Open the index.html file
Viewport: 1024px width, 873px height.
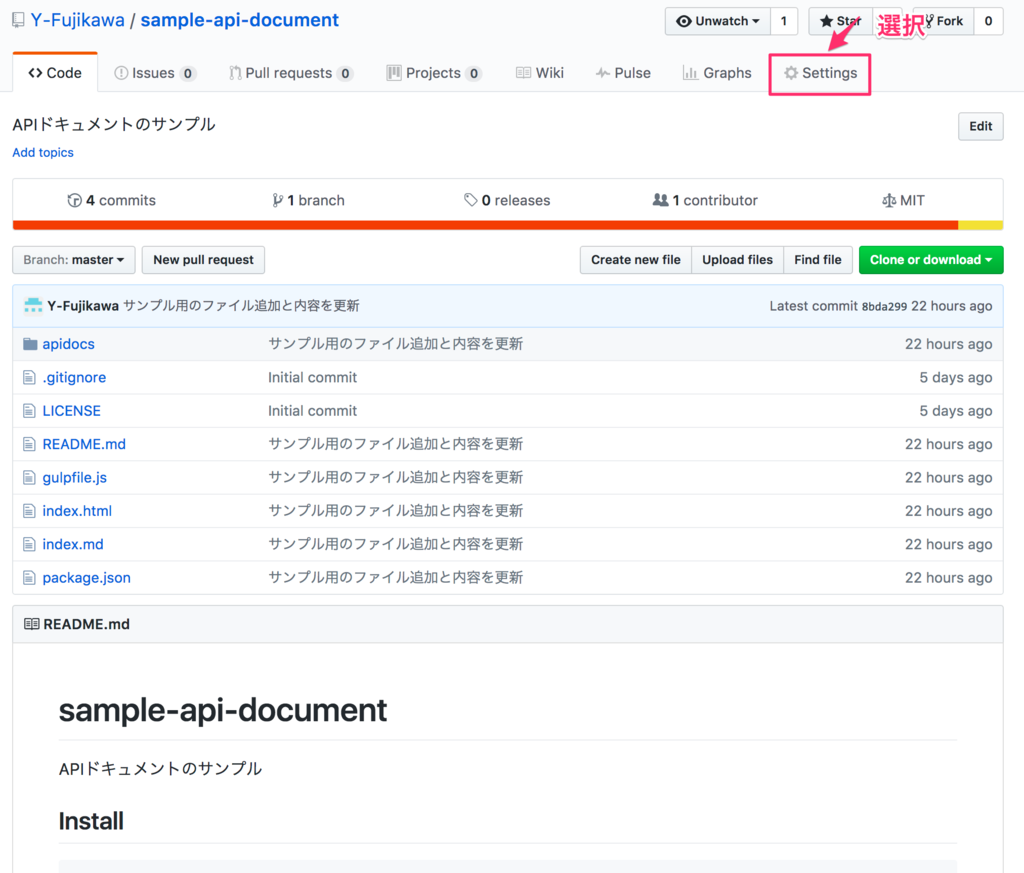tap(77, 511)
